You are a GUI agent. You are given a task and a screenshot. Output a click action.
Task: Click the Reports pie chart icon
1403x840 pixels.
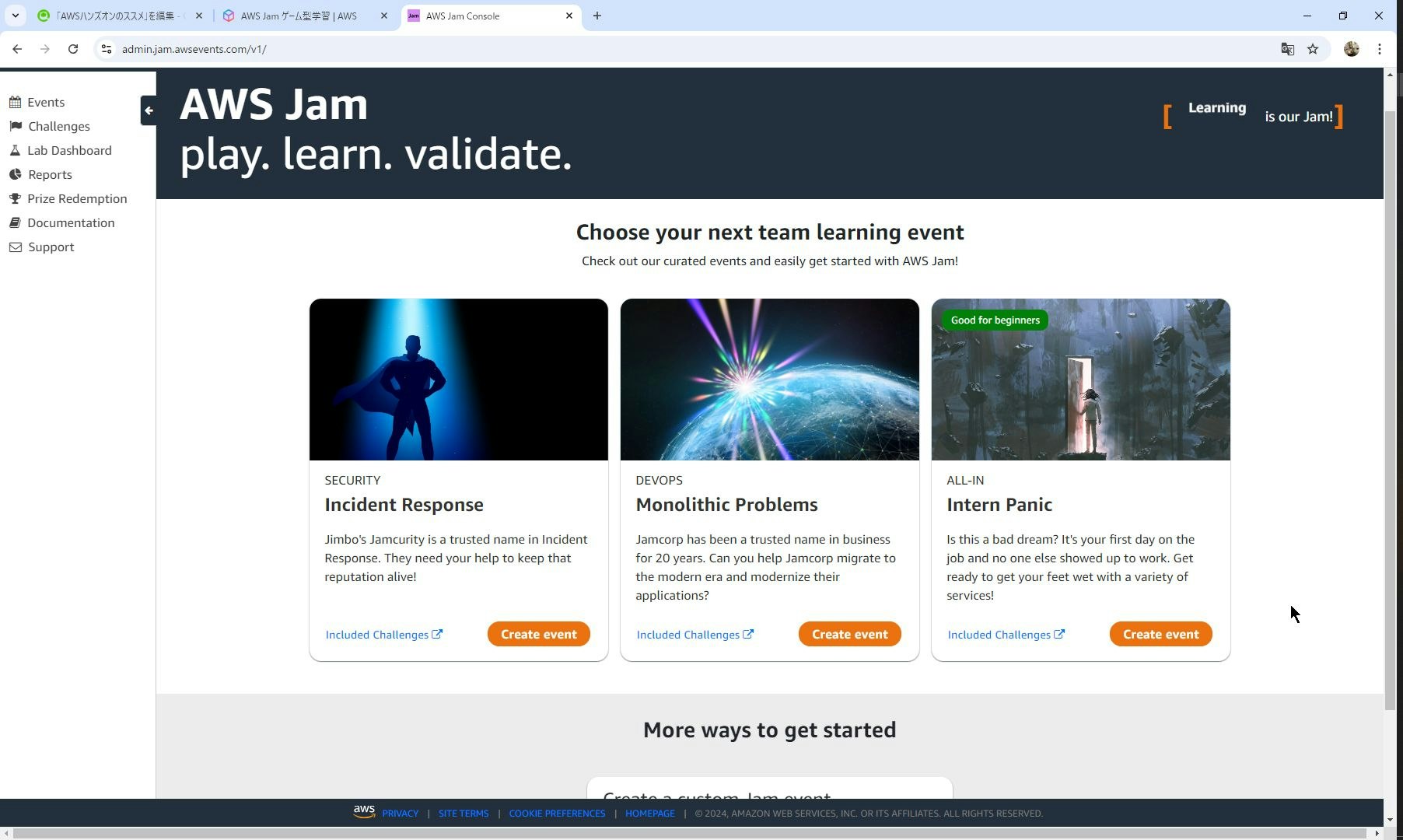point(15,174)
